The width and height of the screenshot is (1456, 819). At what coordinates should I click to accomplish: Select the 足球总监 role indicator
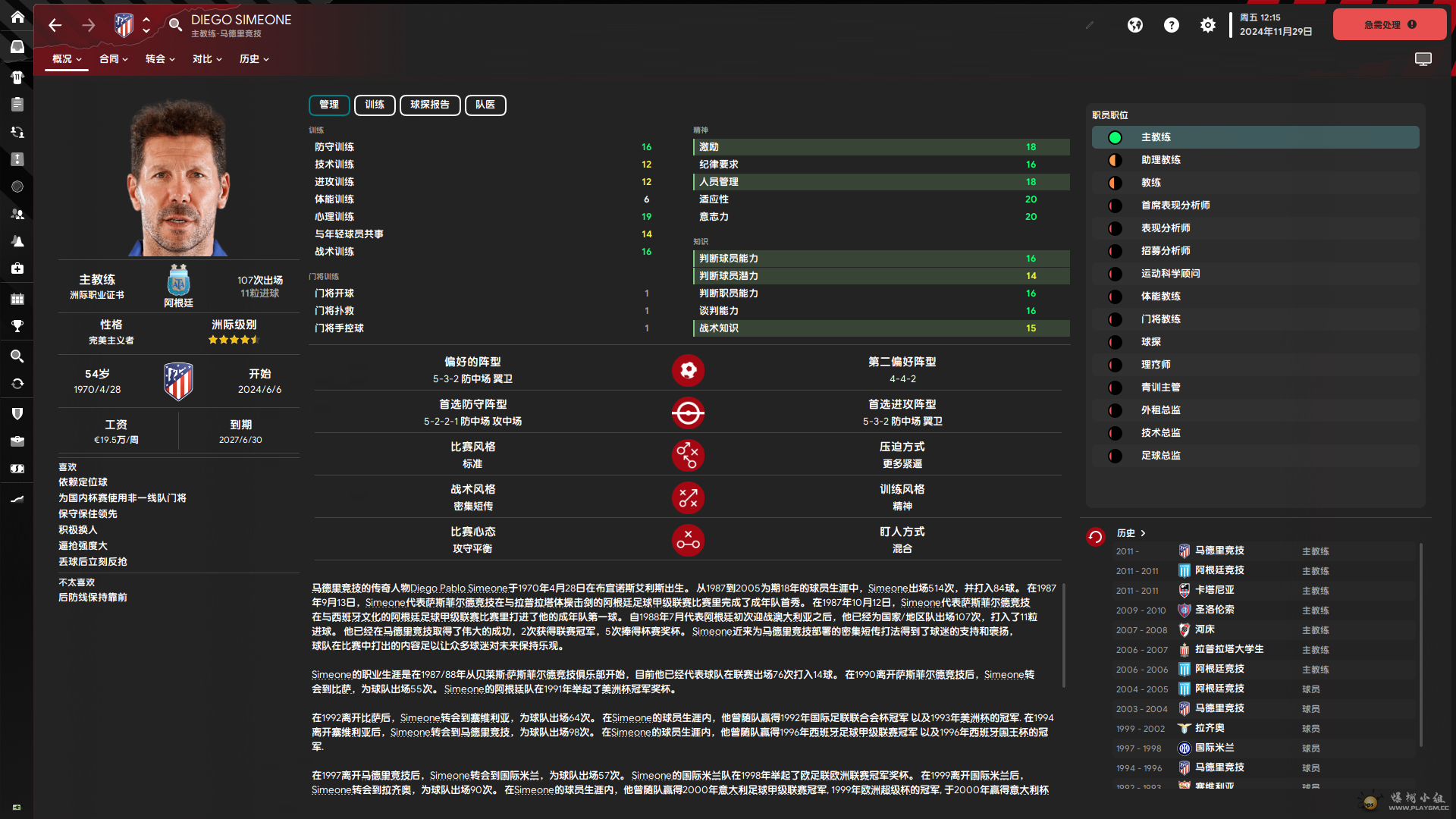pos(1115,456)
